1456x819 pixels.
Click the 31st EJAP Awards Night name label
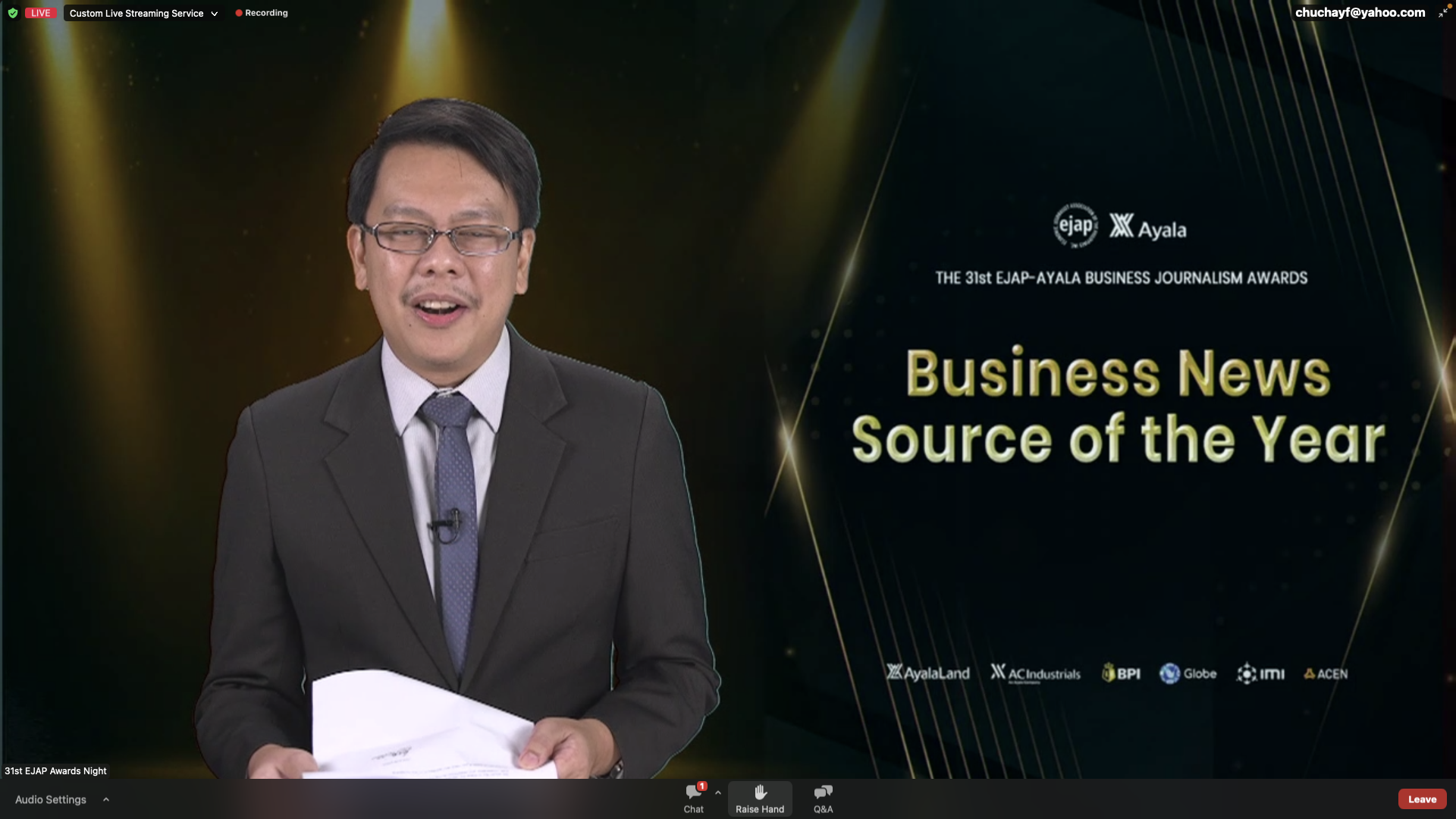(x=55, y=770)
